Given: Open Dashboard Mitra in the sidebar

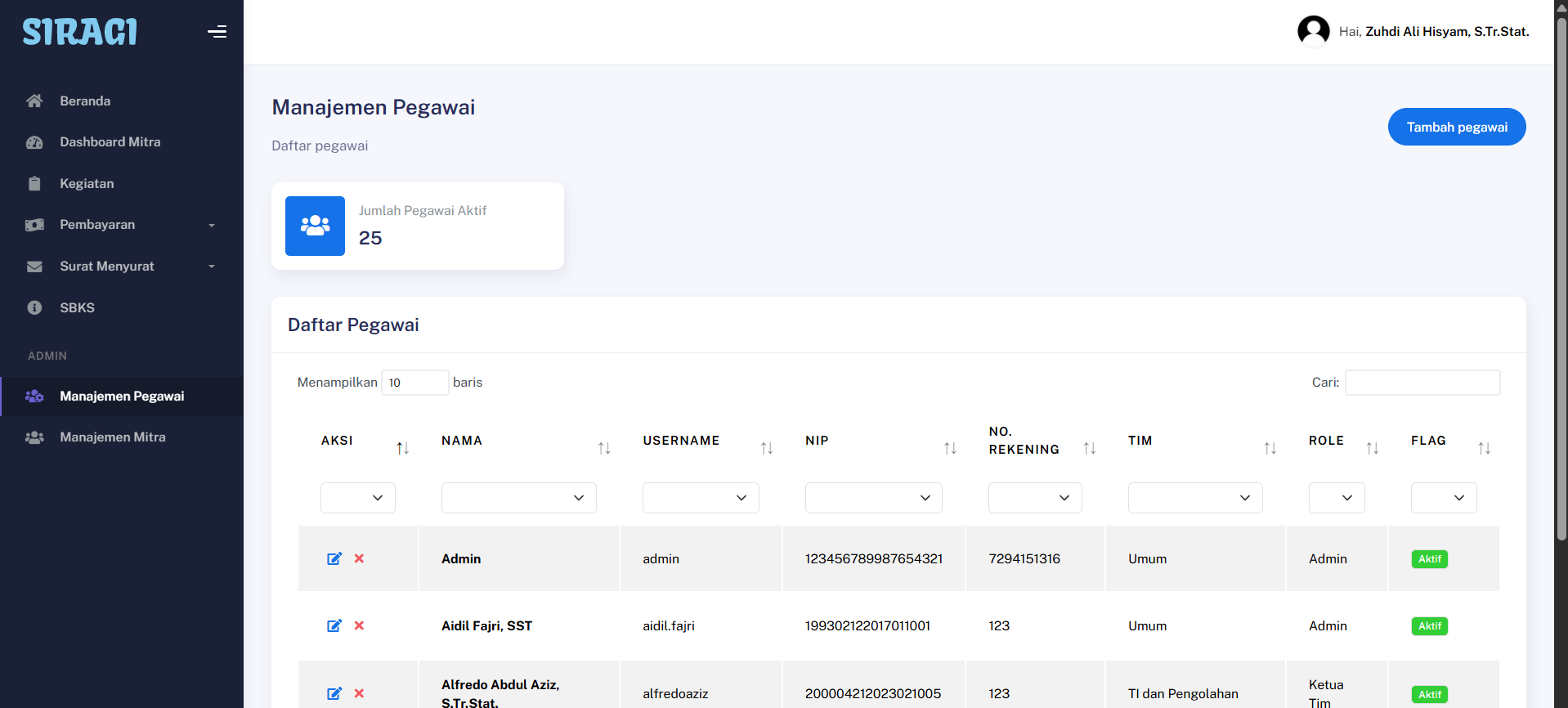Looking at the screenshot, I should click(110, 142).
